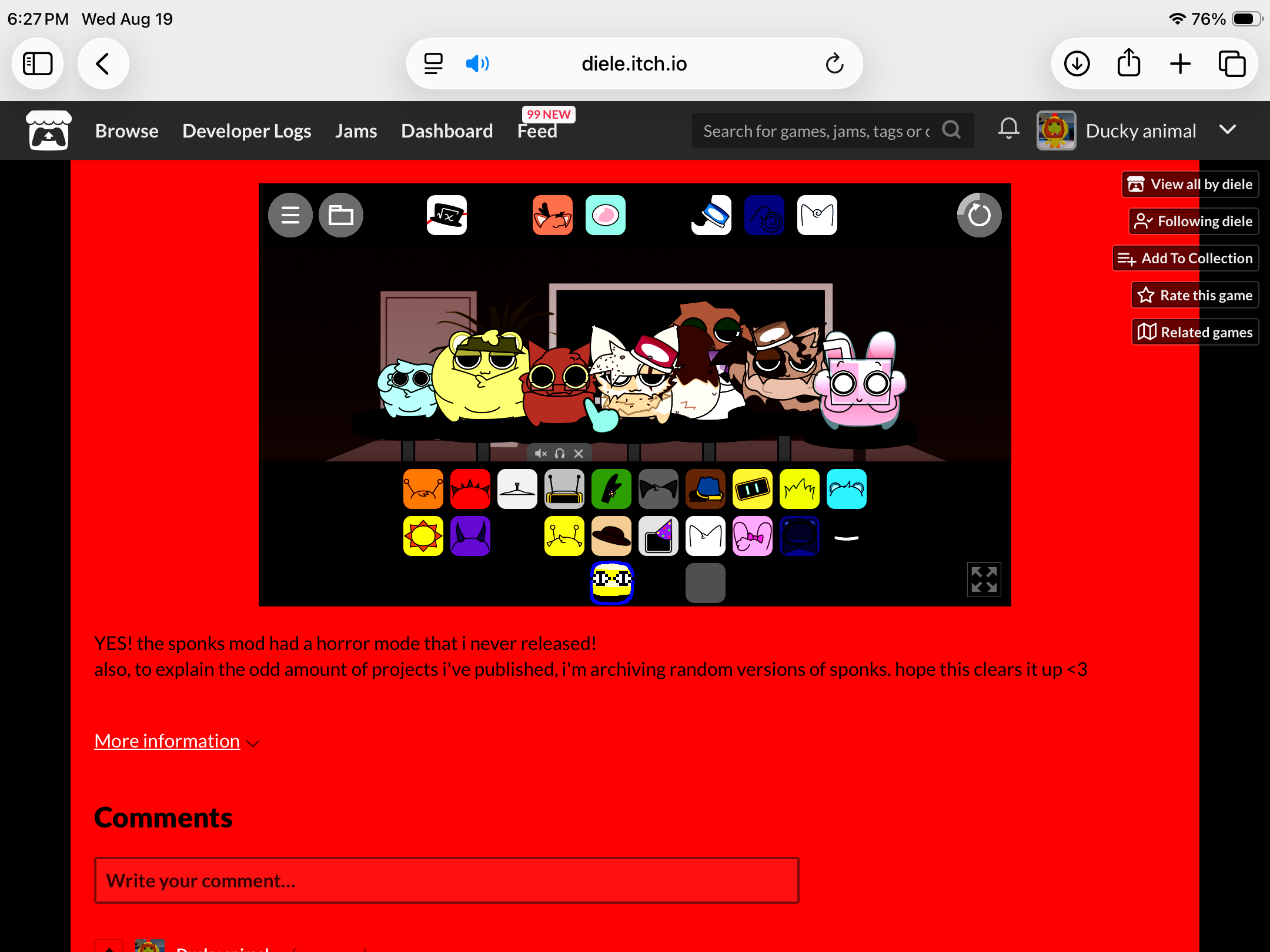Click View all by diele
The width and height of the screenshot is (1270, 952).
(x=1191, y=184)
